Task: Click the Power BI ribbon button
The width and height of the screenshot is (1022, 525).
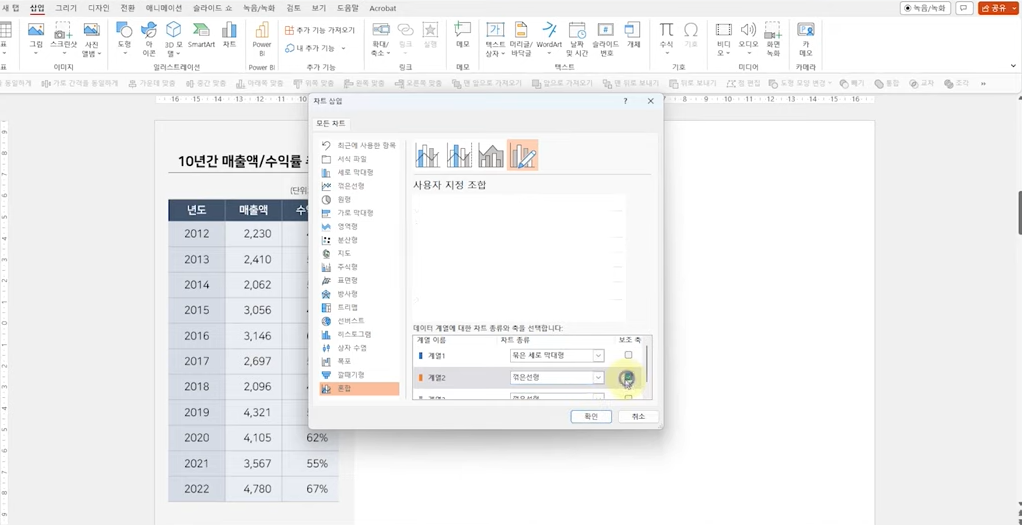Action: click(x=262, y=38)
